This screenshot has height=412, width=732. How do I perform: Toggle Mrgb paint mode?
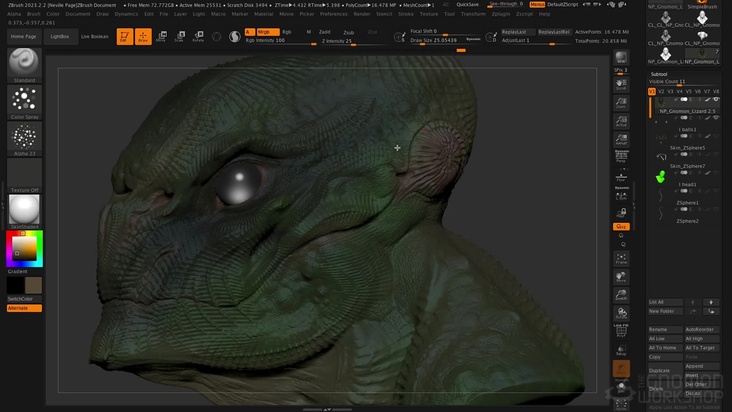[268, 32]
